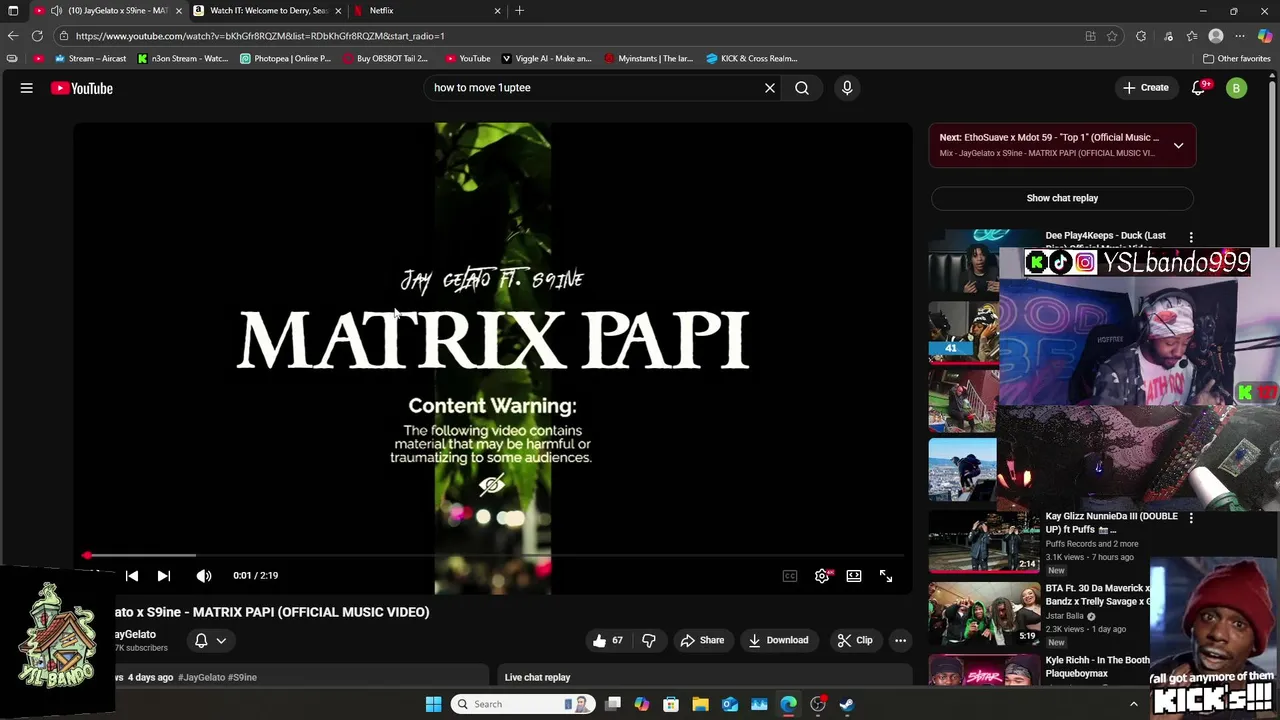
Task: Open Steam from the taskbar
Action: tap(847, 704)
